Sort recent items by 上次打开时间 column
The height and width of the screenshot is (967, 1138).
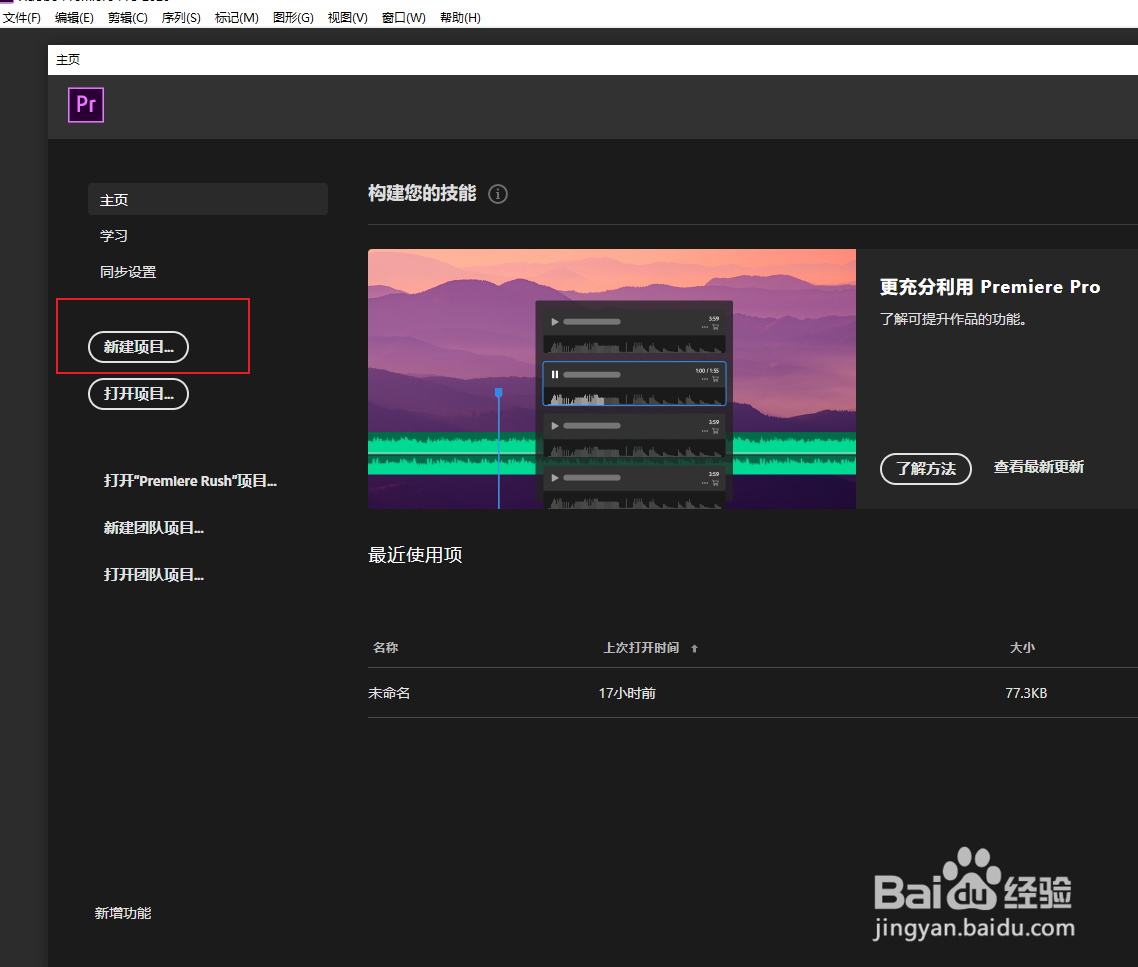click(x=642, y=648)
